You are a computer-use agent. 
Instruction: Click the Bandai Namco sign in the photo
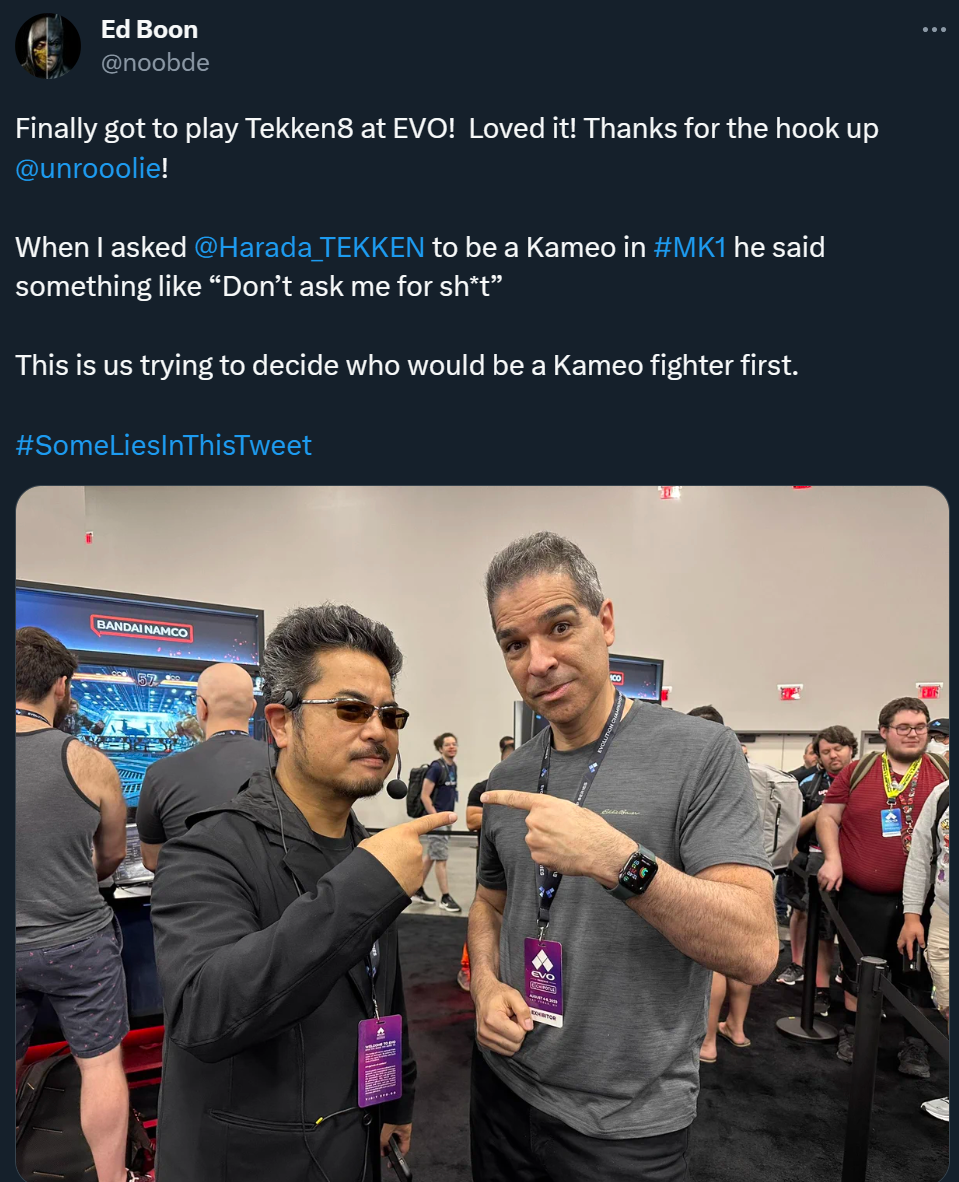pos(142,629)
